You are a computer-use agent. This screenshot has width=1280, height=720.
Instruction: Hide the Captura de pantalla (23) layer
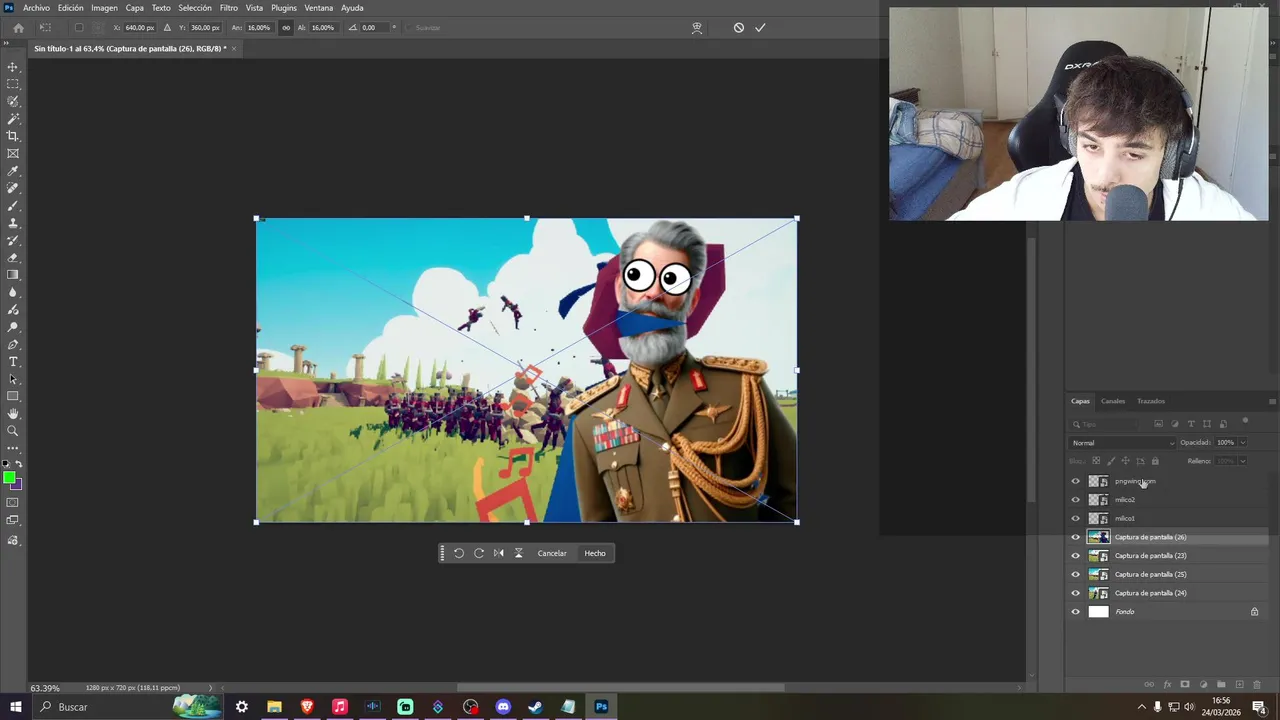coord(1076,556)
